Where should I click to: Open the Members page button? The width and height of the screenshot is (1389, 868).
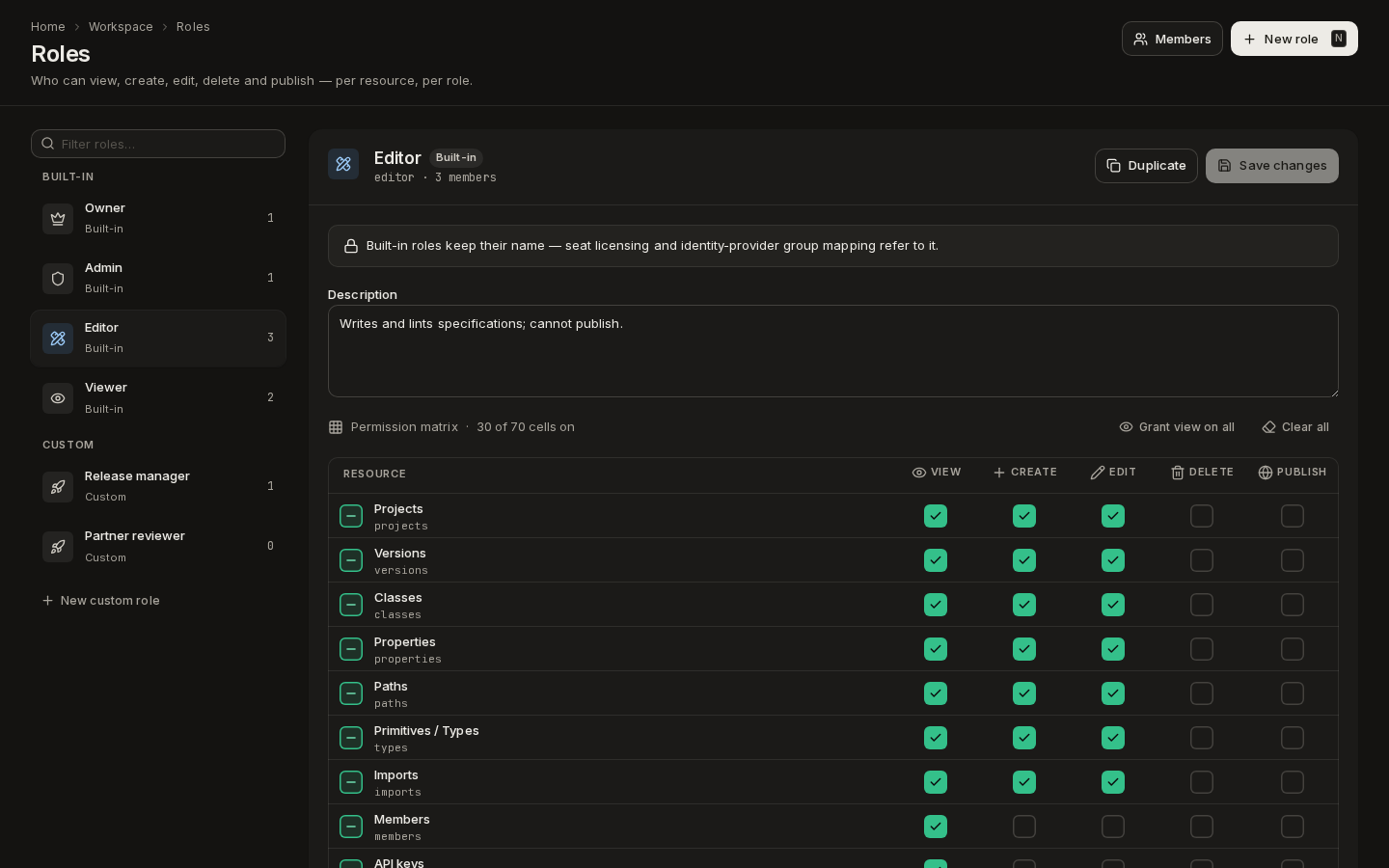click(x=1172, y=39)
